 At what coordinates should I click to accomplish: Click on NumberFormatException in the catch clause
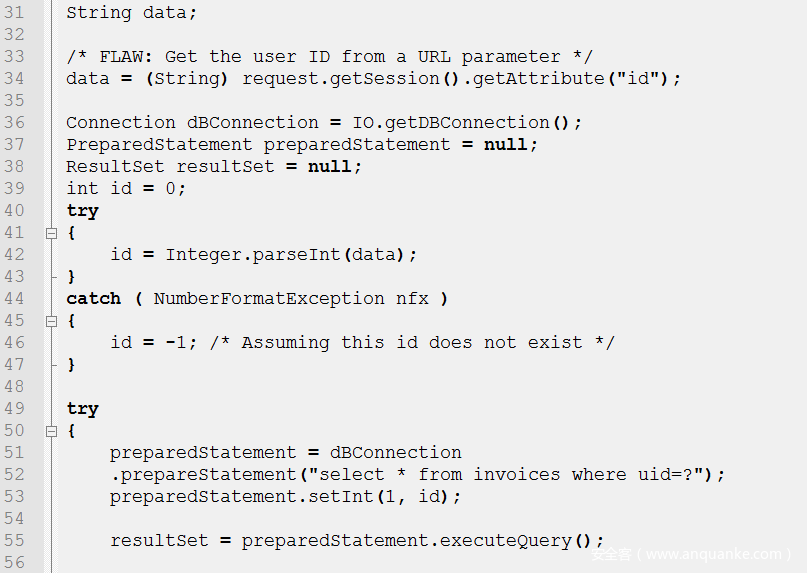pyautogui.click(x=269, y=299)
